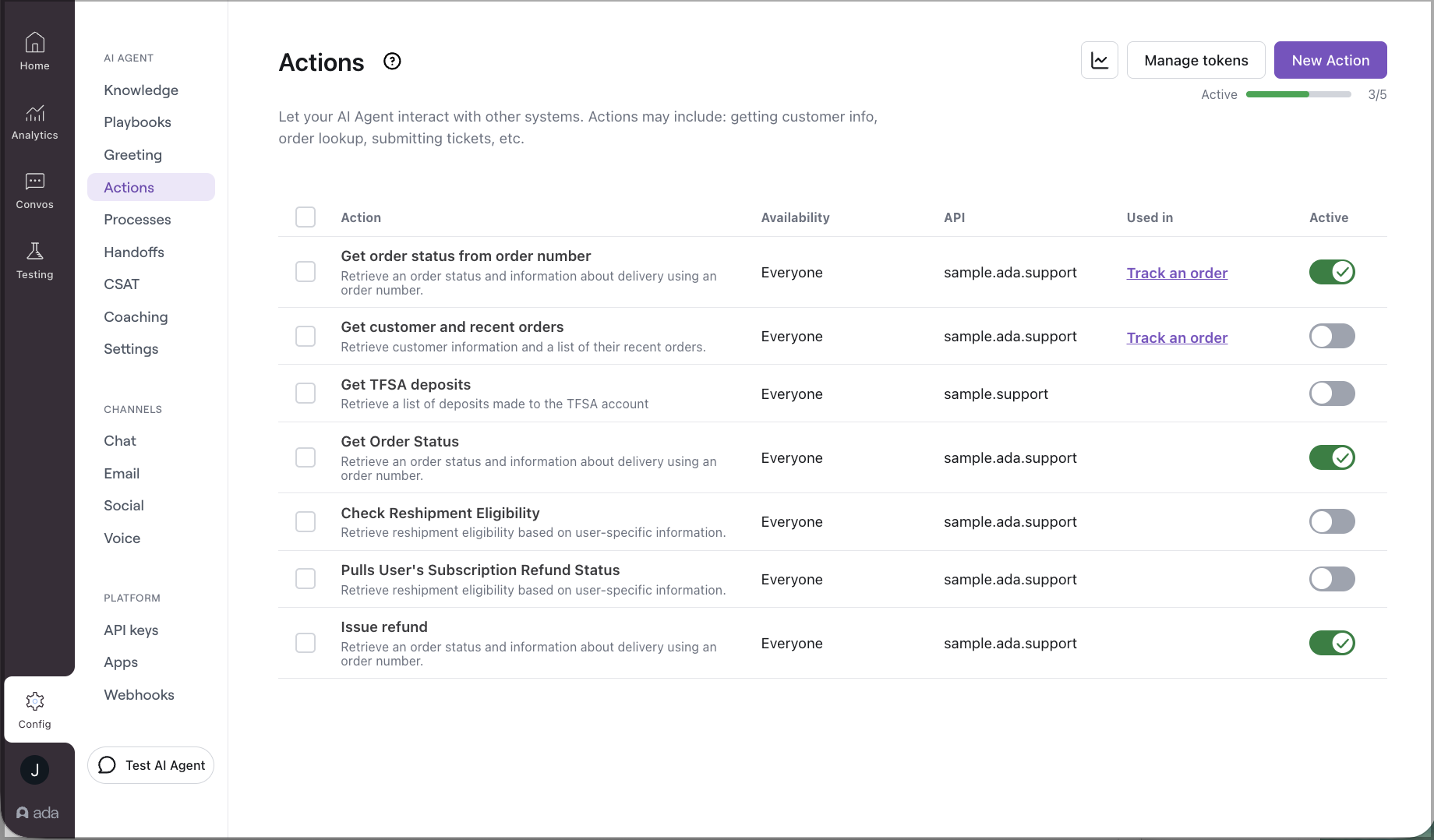Open the Handoffs menu item
1434x840 pixels.
(x=134, y=252)
